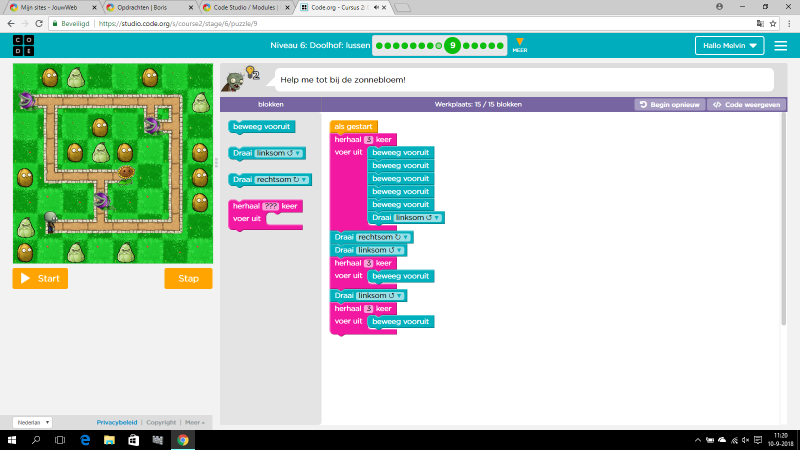
Task: Show hidden system tray icons with the chevron
Action: pyautogui.click(x=697, y=440)
